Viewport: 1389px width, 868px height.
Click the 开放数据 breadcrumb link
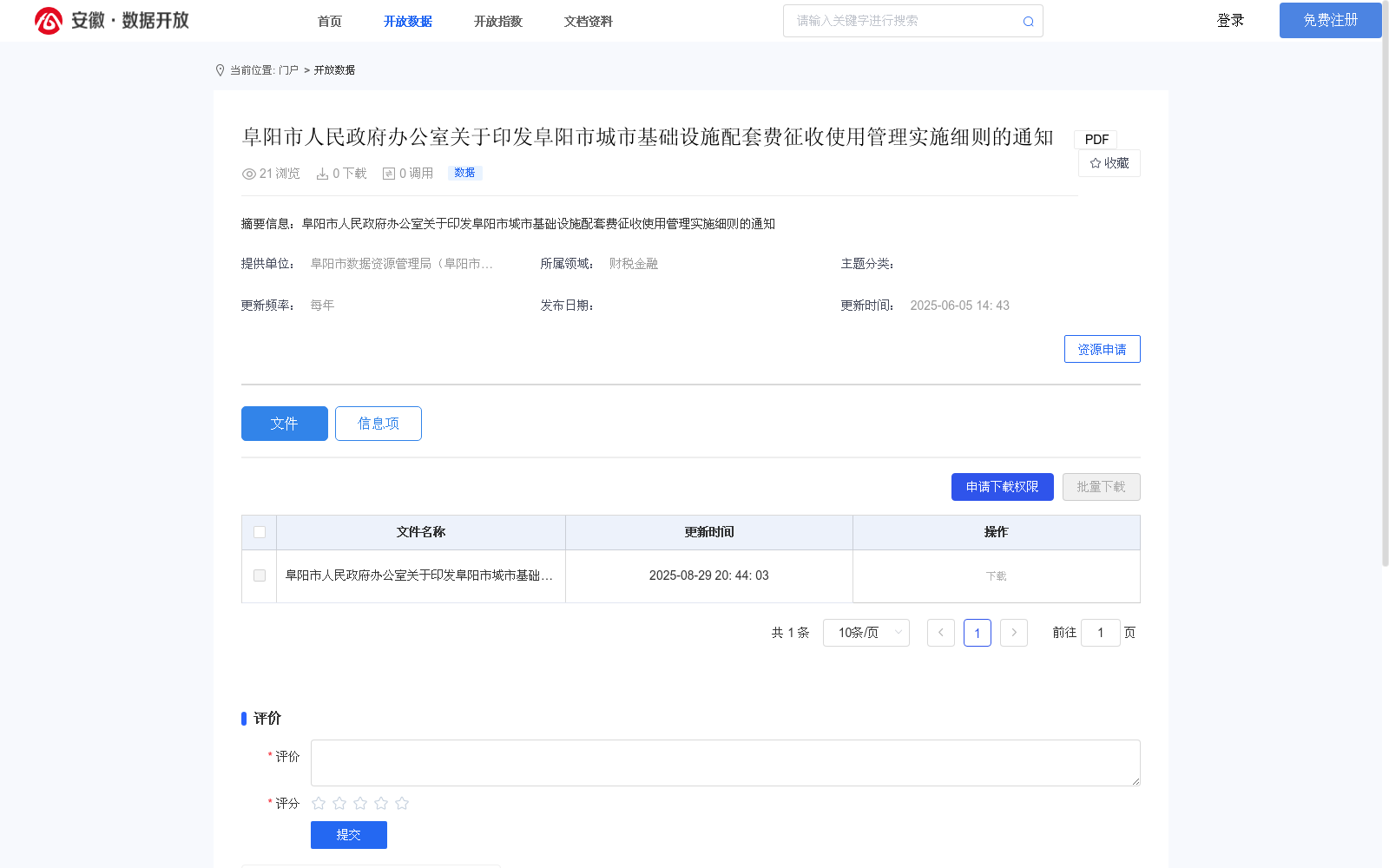tap(334, 70)
